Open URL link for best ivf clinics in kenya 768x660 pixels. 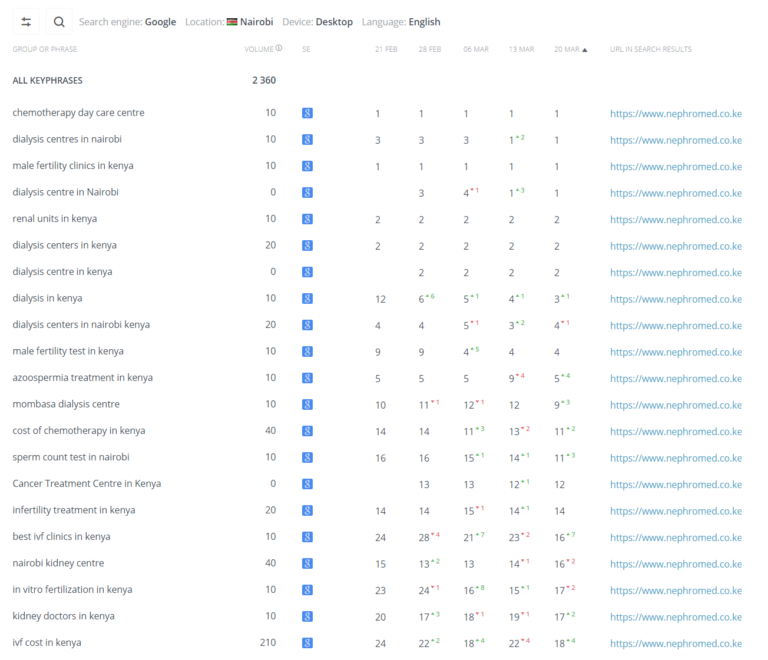click(x=675, y=537)
